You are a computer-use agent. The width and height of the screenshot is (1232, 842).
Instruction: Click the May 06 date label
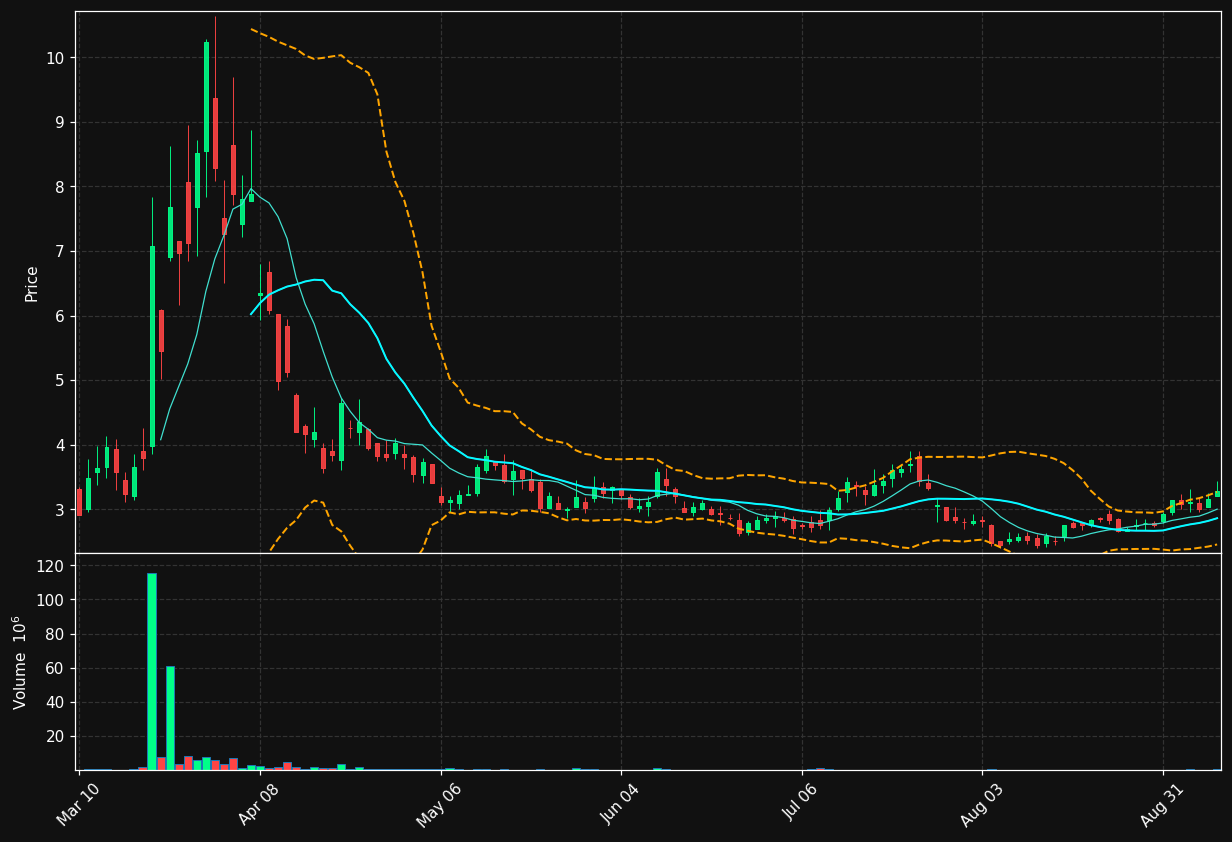point(440,804)
